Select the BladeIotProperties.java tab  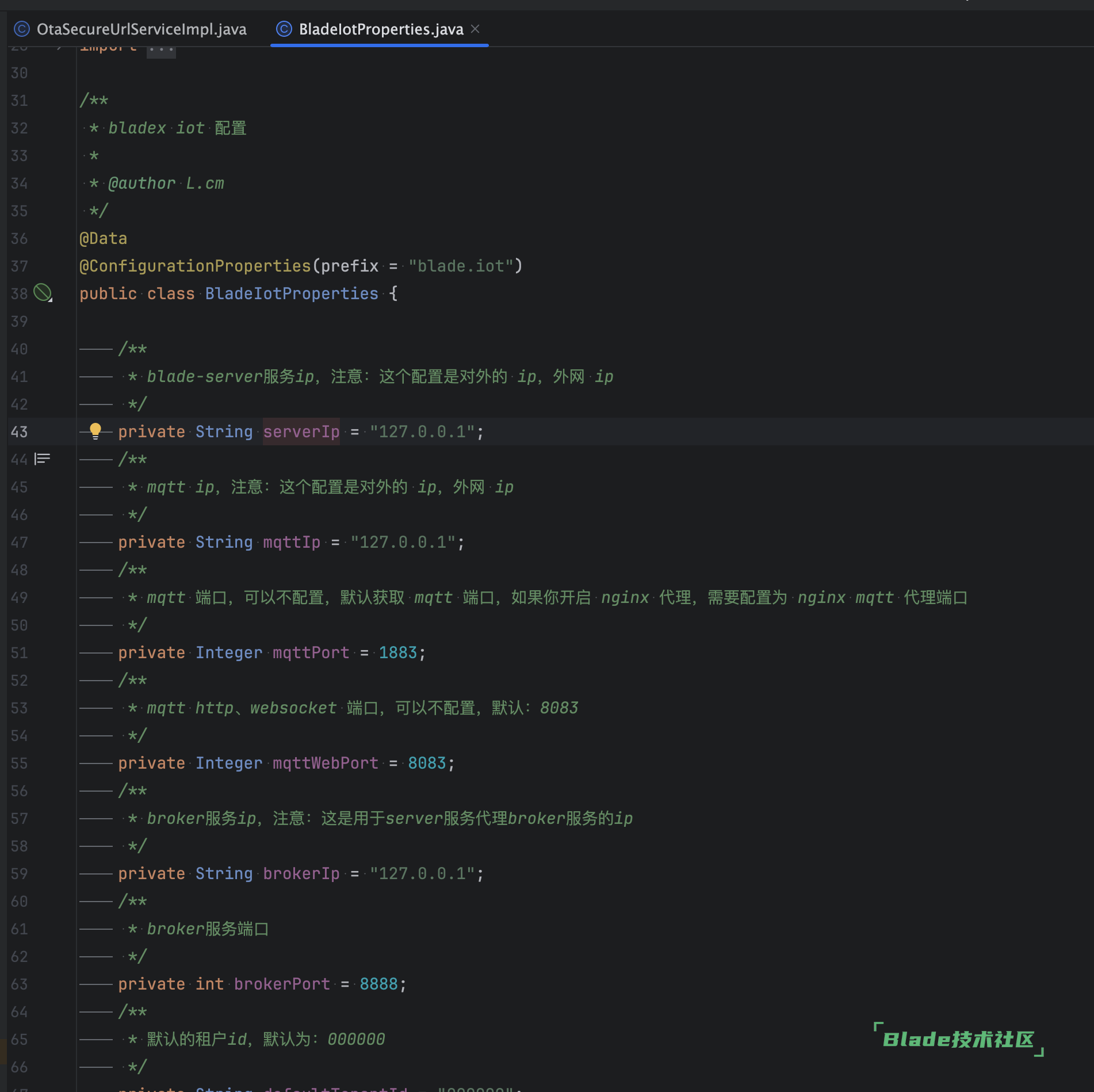[380, 29]
